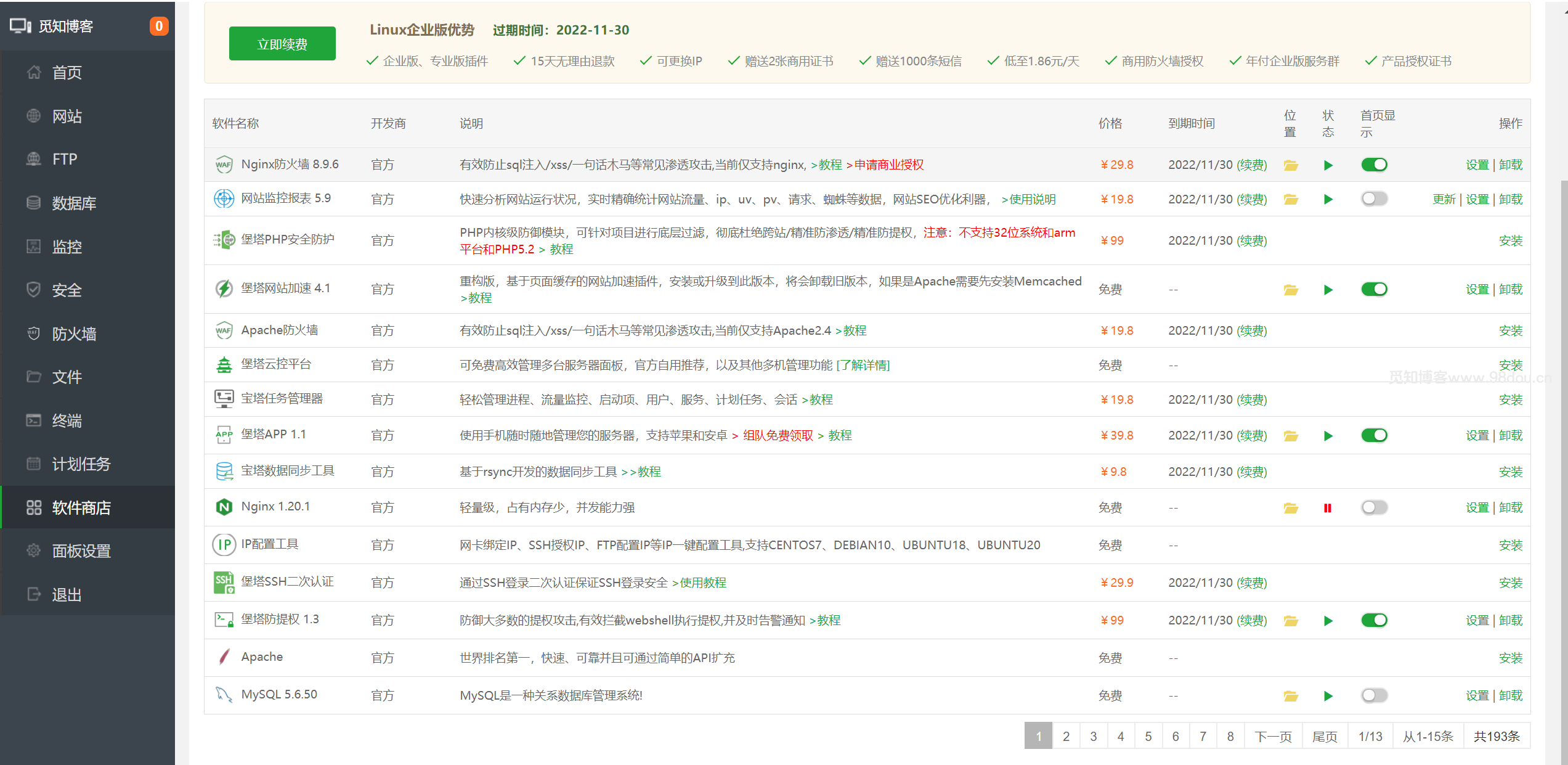Click the running status icon for 堡塔网站加速
The width and height of the screenshot is (1568, 765).
[x=1328, y=290]
